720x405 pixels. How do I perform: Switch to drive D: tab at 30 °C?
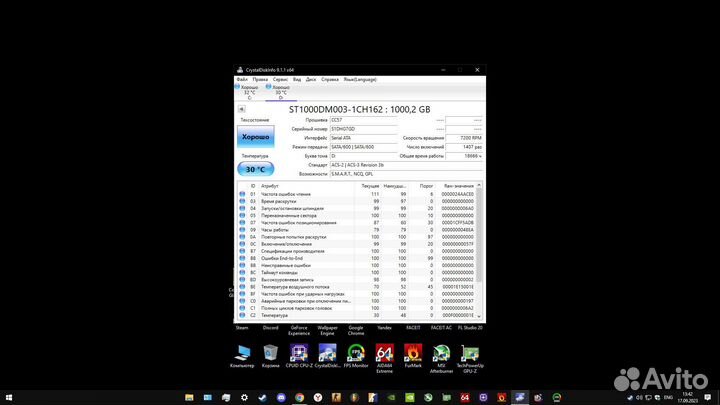point(281,92)
